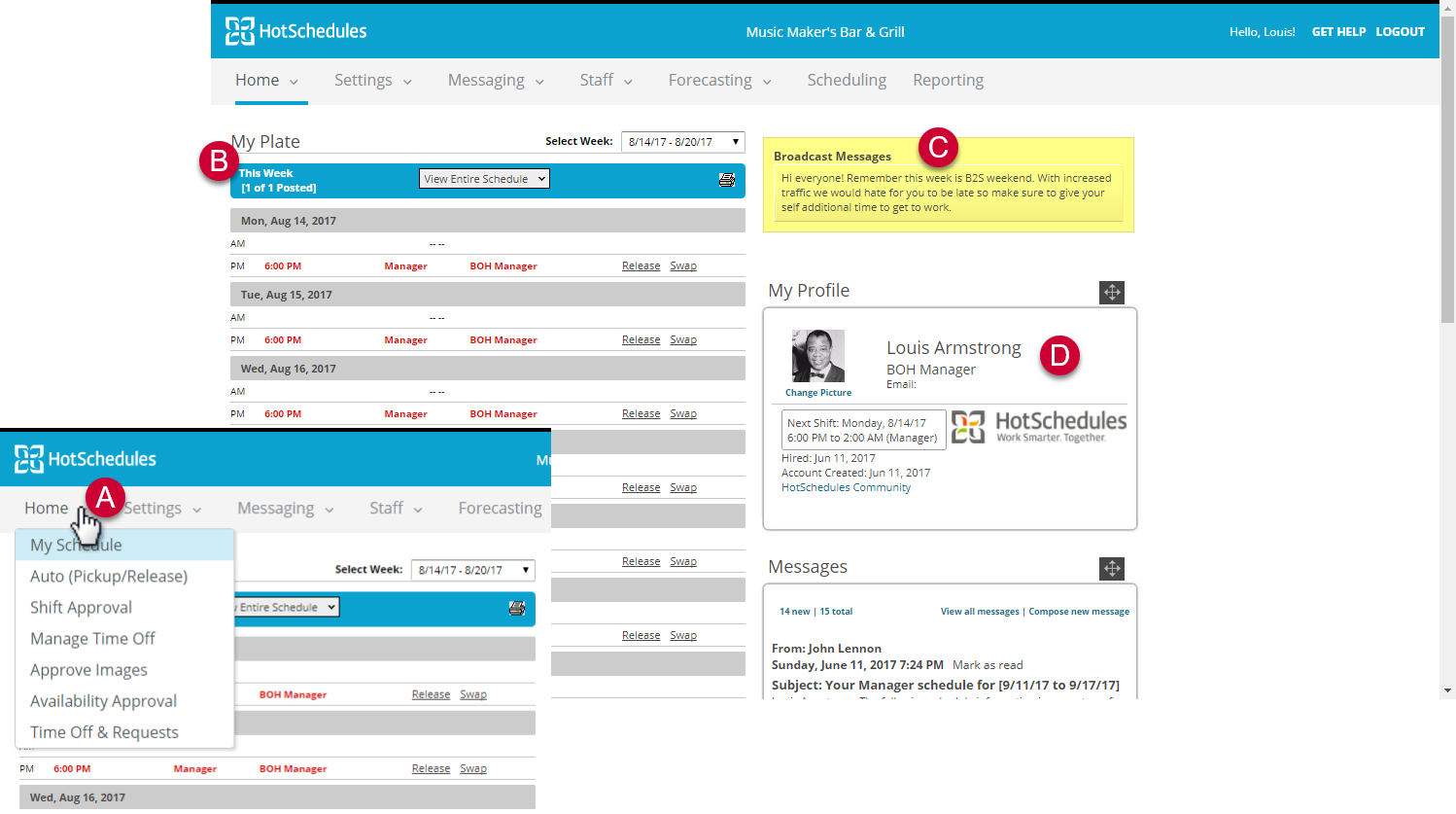This screenshot has width=1456, height=814.
Task: Expand the Forecasting menu in the main navigation
Action: coord(720,81)
